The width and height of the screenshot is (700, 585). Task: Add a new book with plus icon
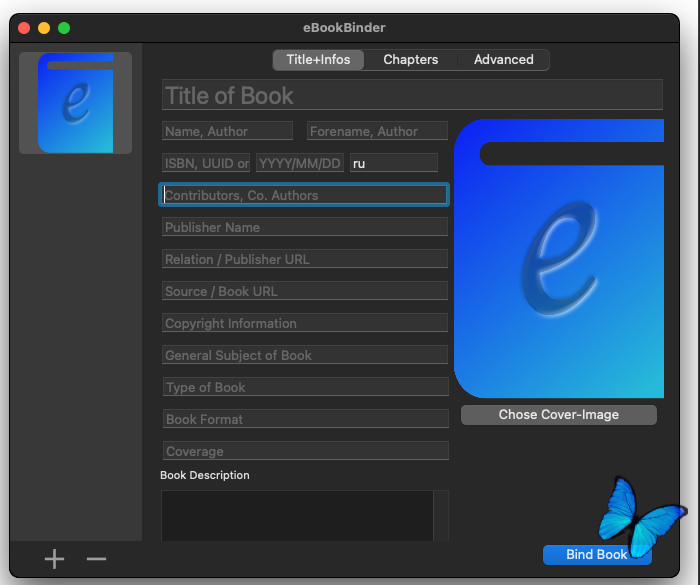(54, 559)
